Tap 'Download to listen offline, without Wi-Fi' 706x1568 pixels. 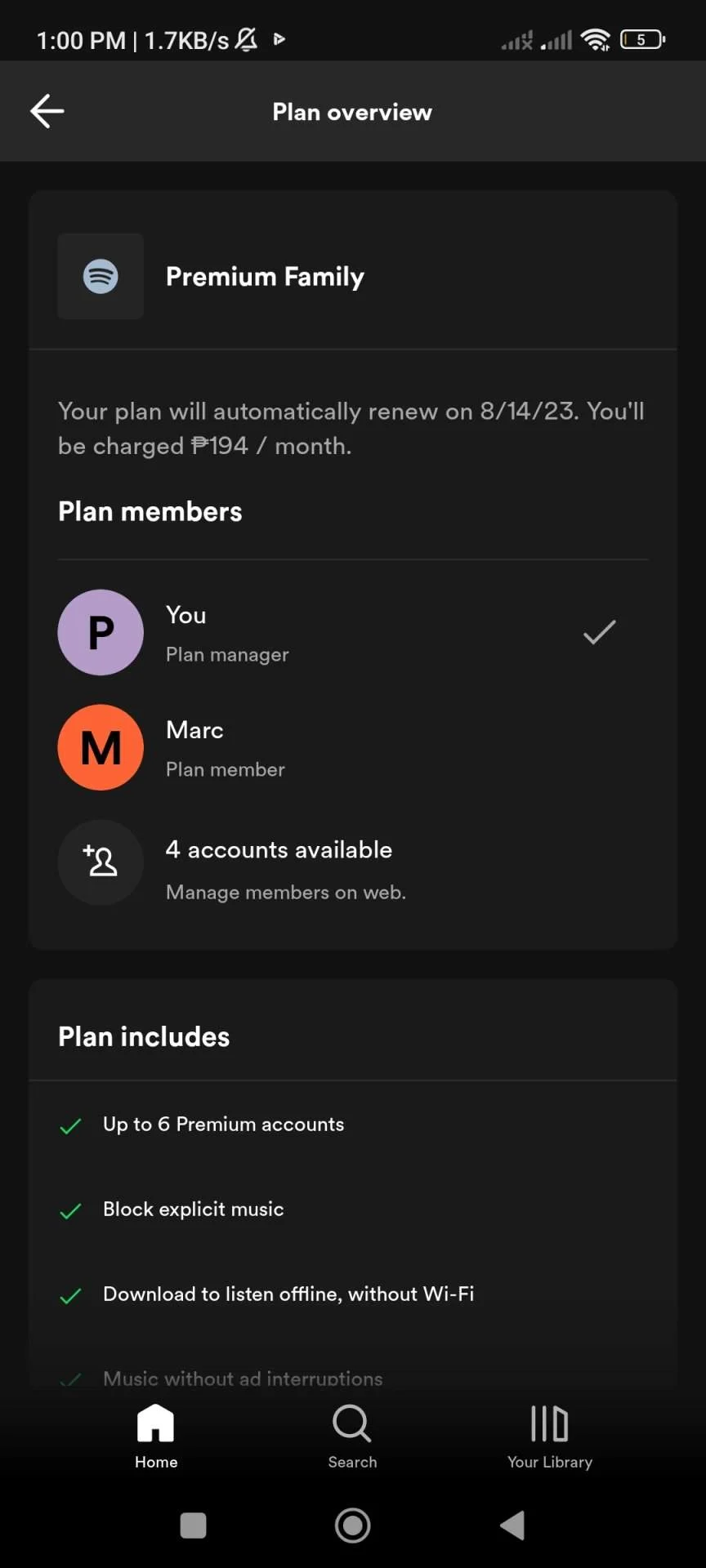[288, 1294]
